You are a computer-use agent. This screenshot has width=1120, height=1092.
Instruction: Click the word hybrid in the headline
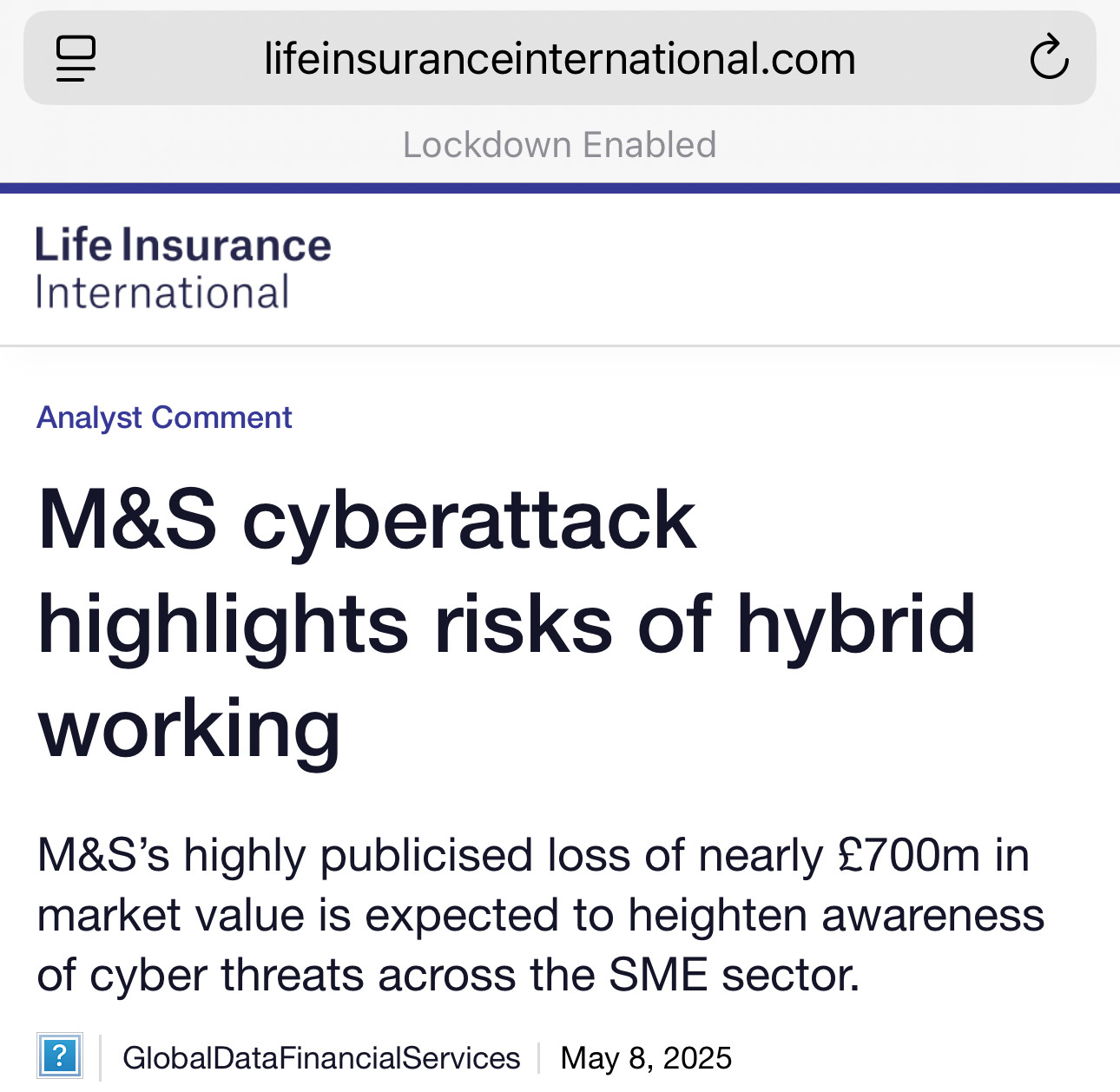pos(856,627)
